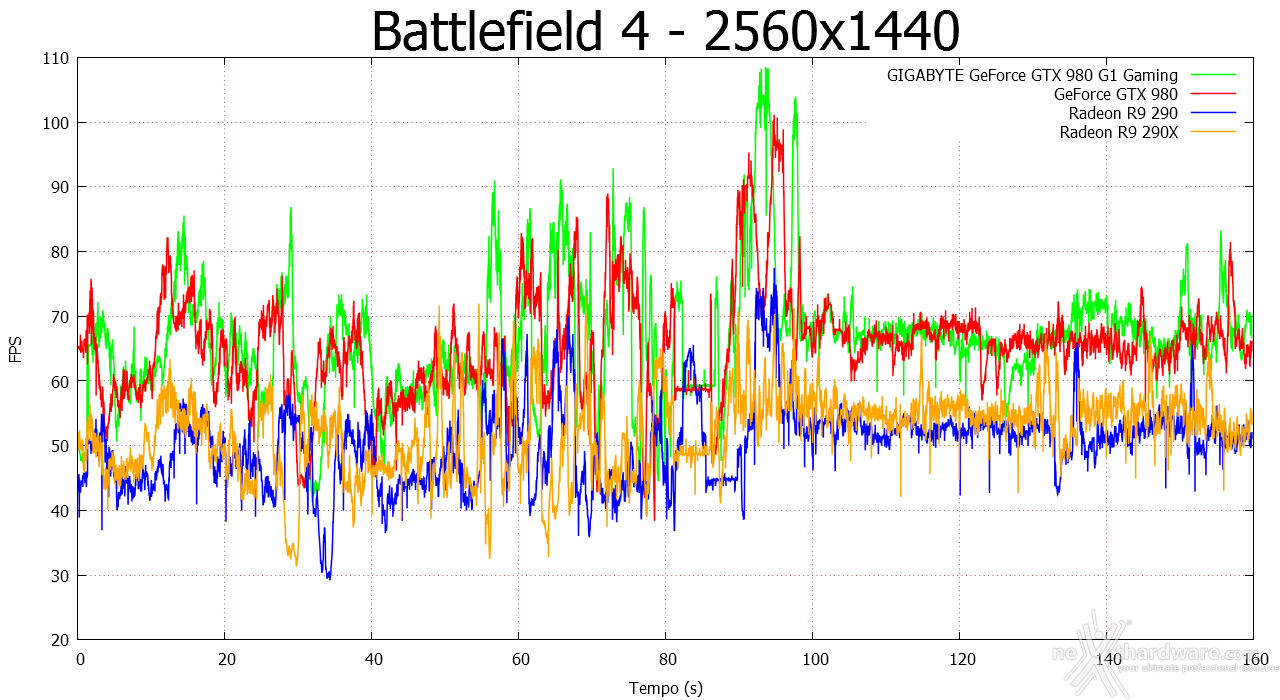Click the Radeon R9 290X legend label
1280x700 pixels.
pyautogui.click(x=1119, y=132)
